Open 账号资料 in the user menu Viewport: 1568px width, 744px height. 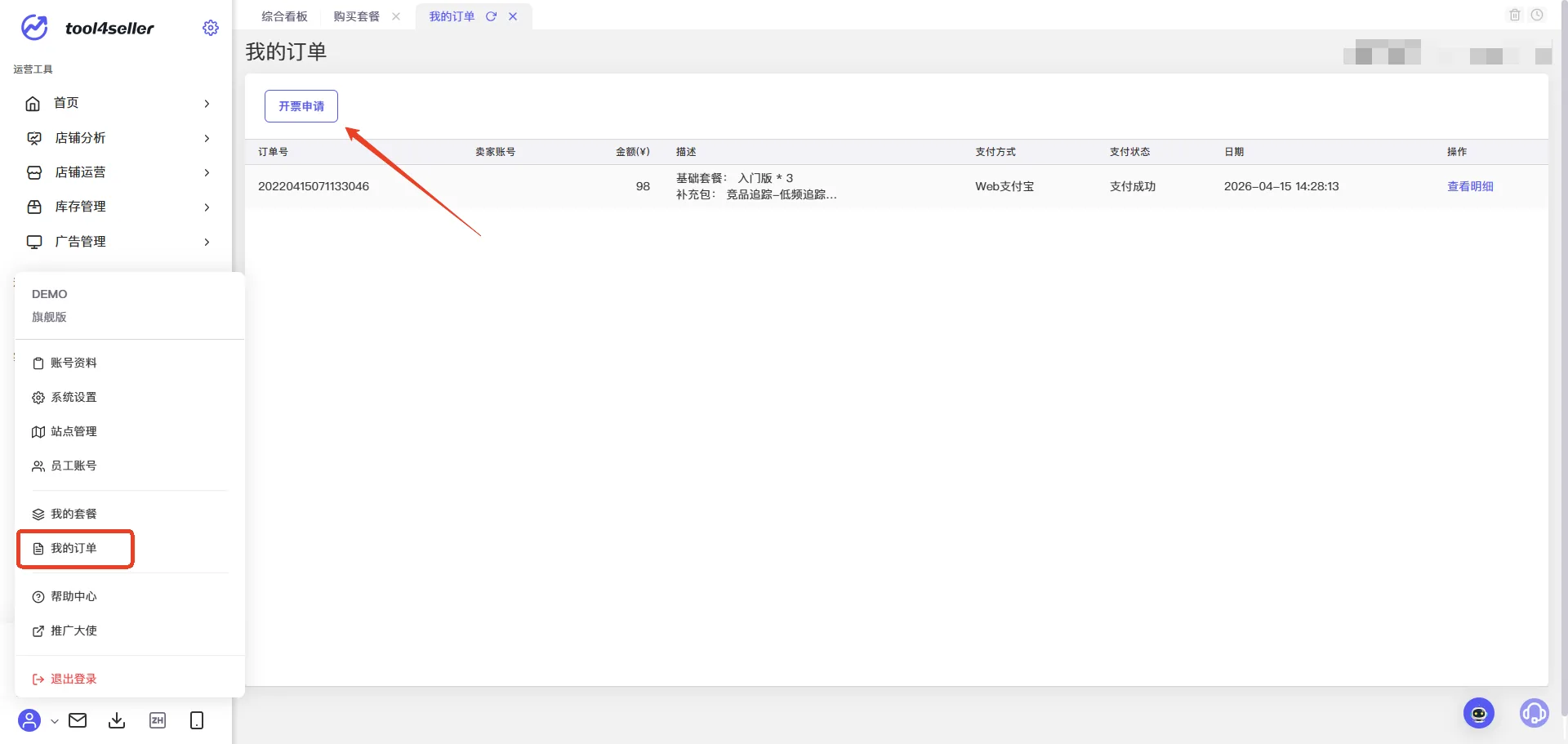coord(65,363)
